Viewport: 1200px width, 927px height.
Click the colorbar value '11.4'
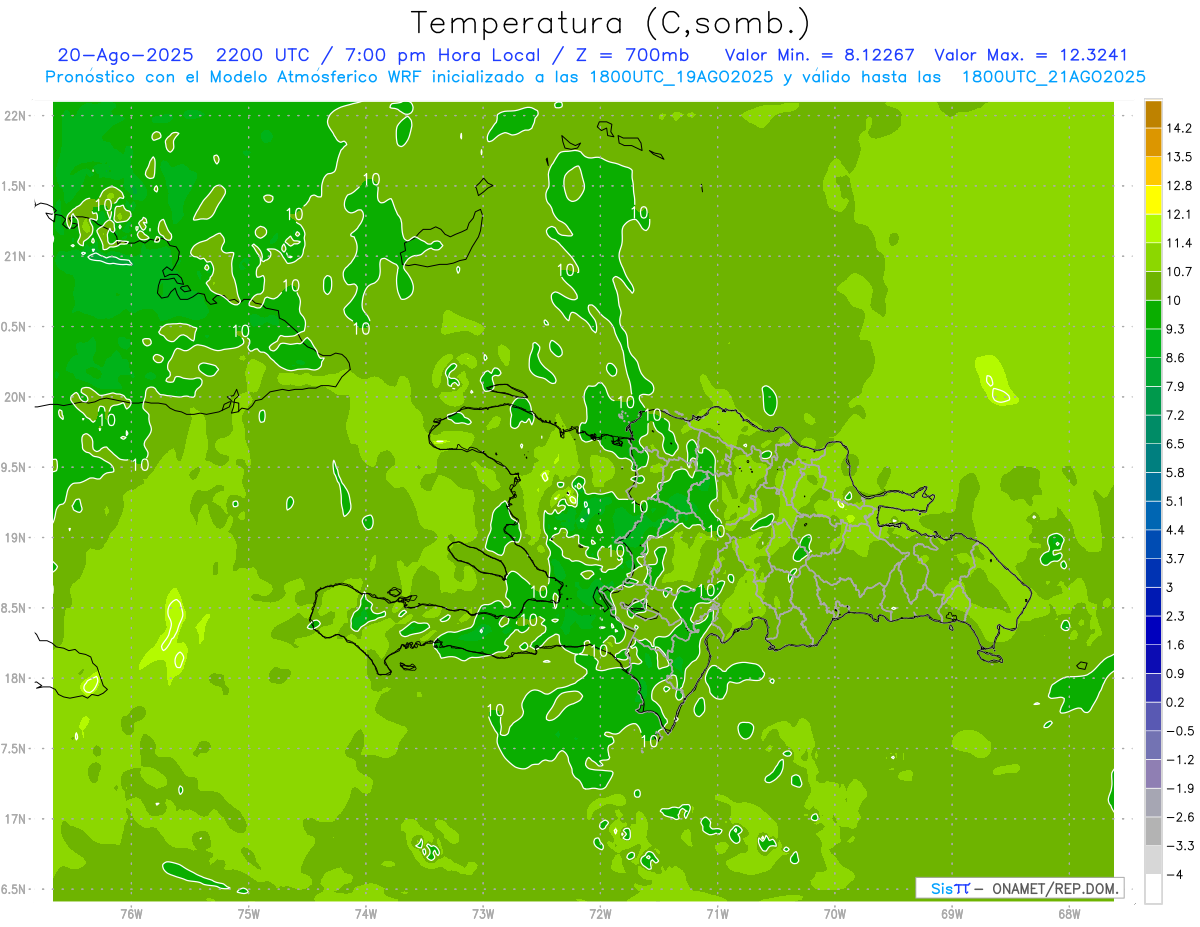(x=1179, y=243)
